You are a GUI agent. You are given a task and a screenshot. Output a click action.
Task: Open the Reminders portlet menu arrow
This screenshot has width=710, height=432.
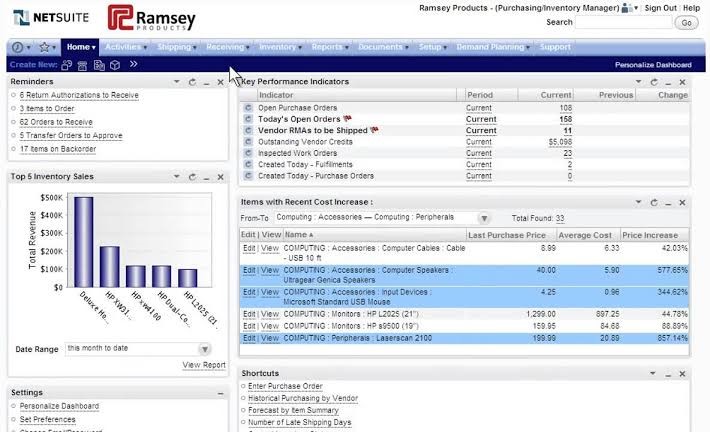pos(177,82)
